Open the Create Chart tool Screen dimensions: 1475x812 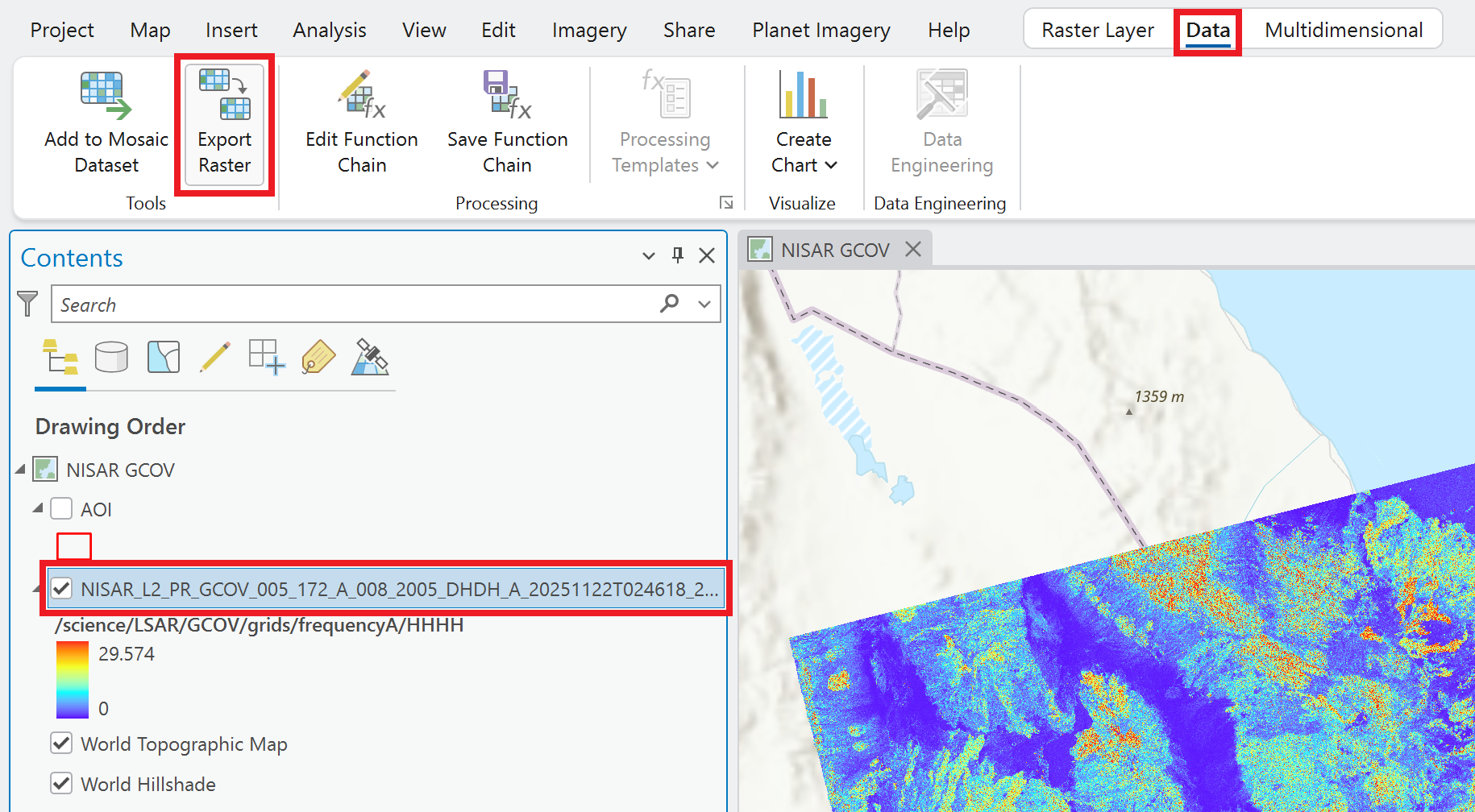[803, 121]
